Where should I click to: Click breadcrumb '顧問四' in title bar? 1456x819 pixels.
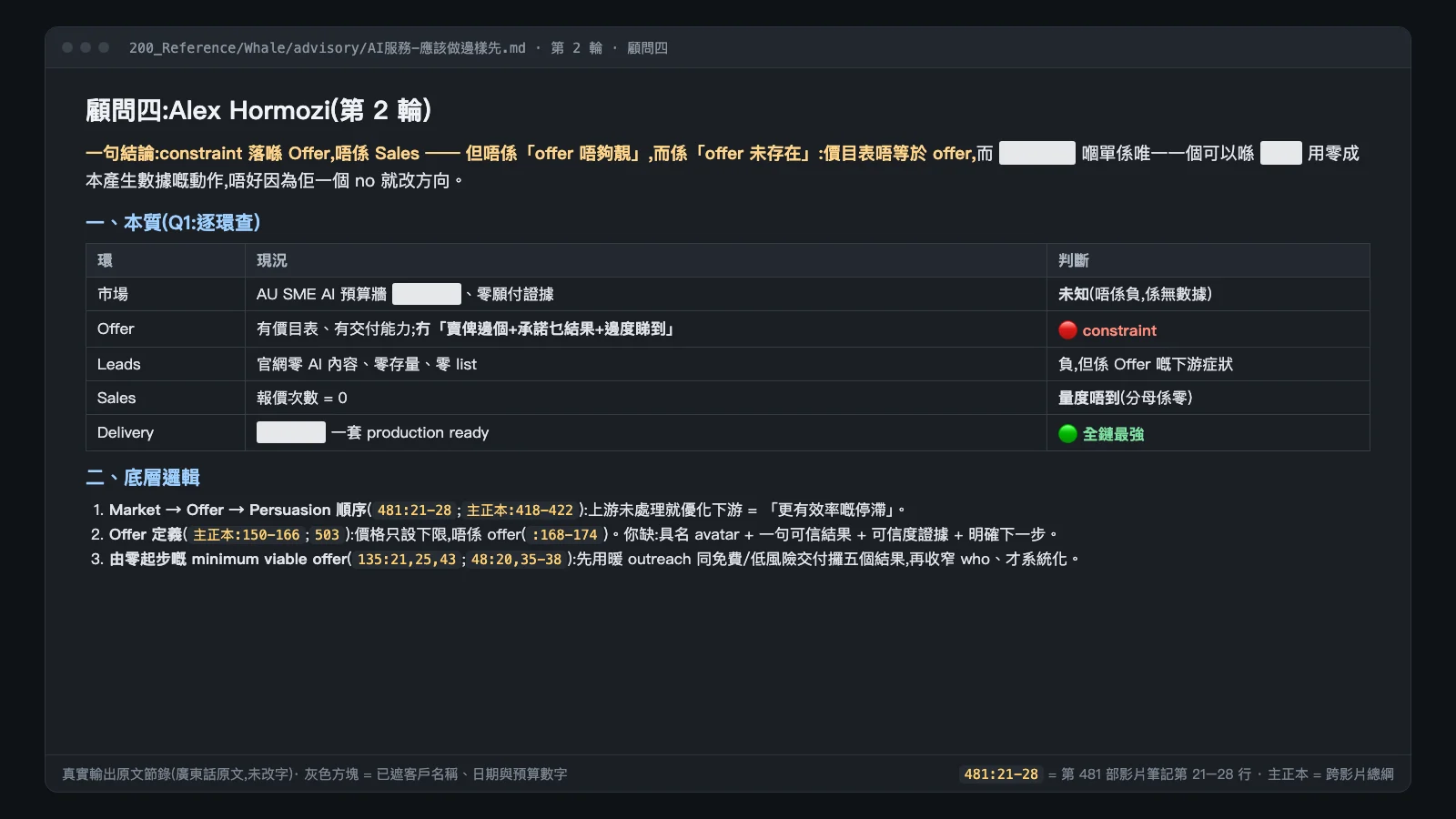coord(647,47)
